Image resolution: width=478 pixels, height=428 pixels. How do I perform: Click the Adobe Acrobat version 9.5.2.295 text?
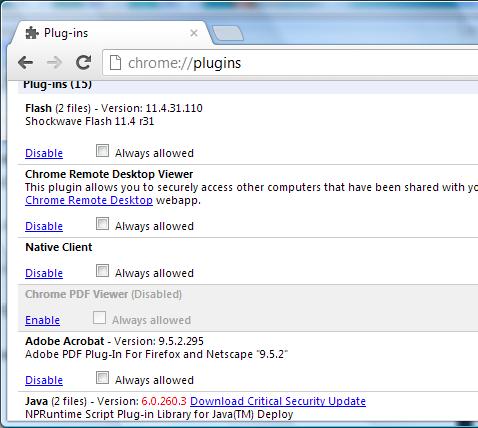coord(181,341)
